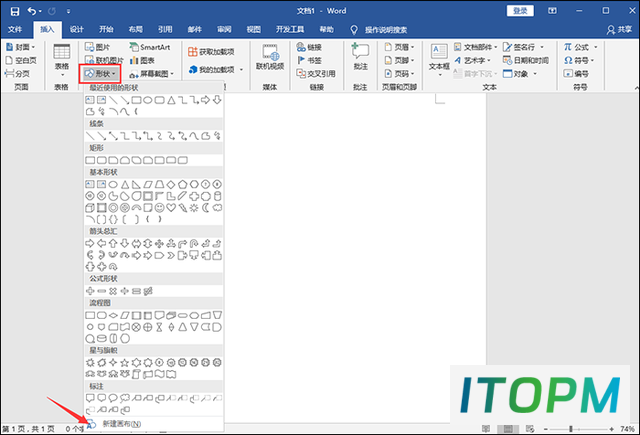The width and height of the screenshot is (640, 435).
Task: Pick the heart basic shape
Action: (171, 208)
